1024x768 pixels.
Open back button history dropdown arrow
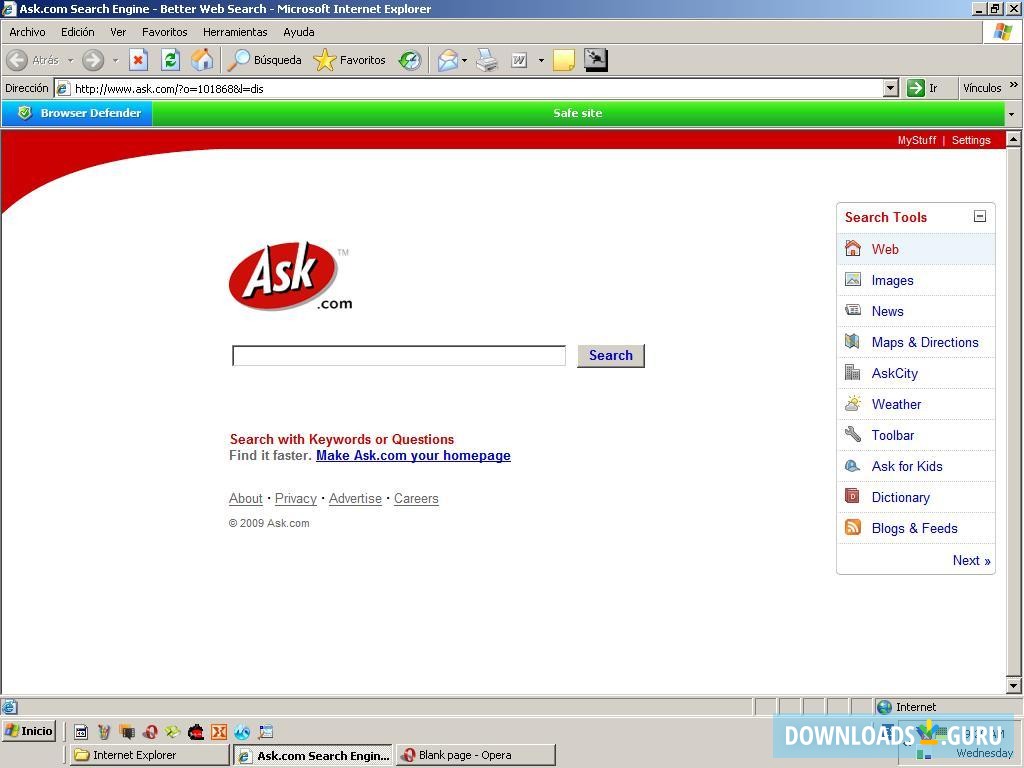(70, 61)
